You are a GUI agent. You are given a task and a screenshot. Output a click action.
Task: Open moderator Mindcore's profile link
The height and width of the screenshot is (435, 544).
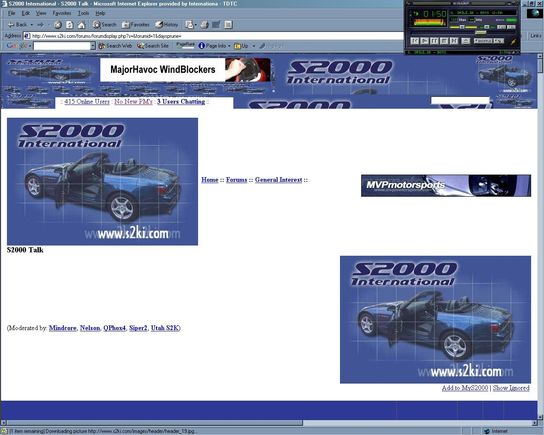(62, 328)
